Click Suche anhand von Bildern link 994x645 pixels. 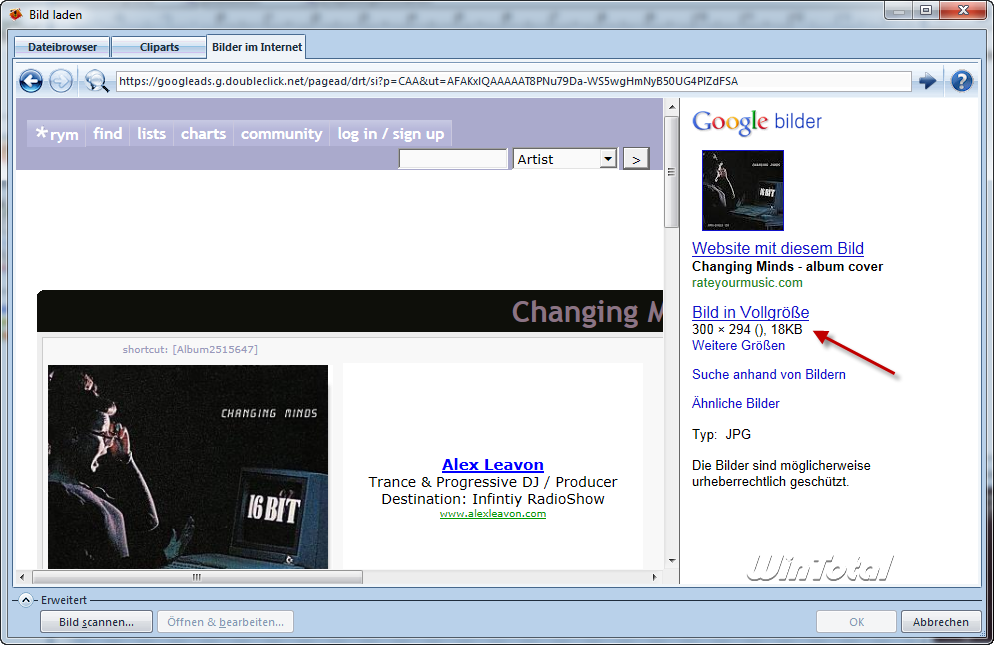tap(769, 374)
